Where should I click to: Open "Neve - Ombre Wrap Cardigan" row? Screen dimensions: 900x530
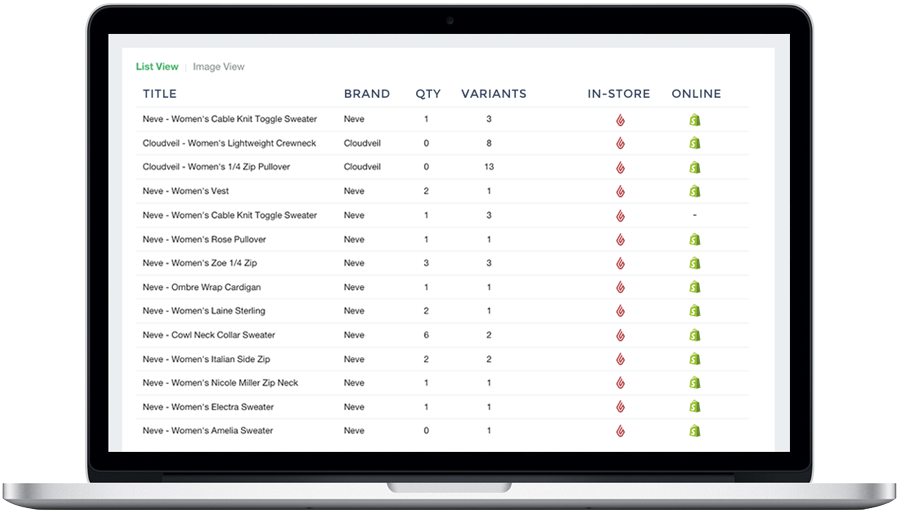click(x=201, y=287)
